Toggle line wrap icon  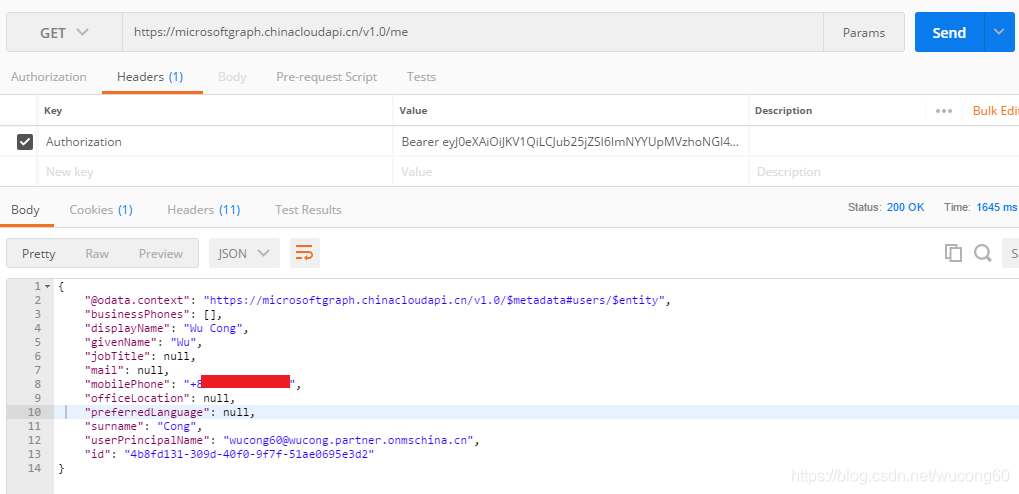(x=305, y=254)
